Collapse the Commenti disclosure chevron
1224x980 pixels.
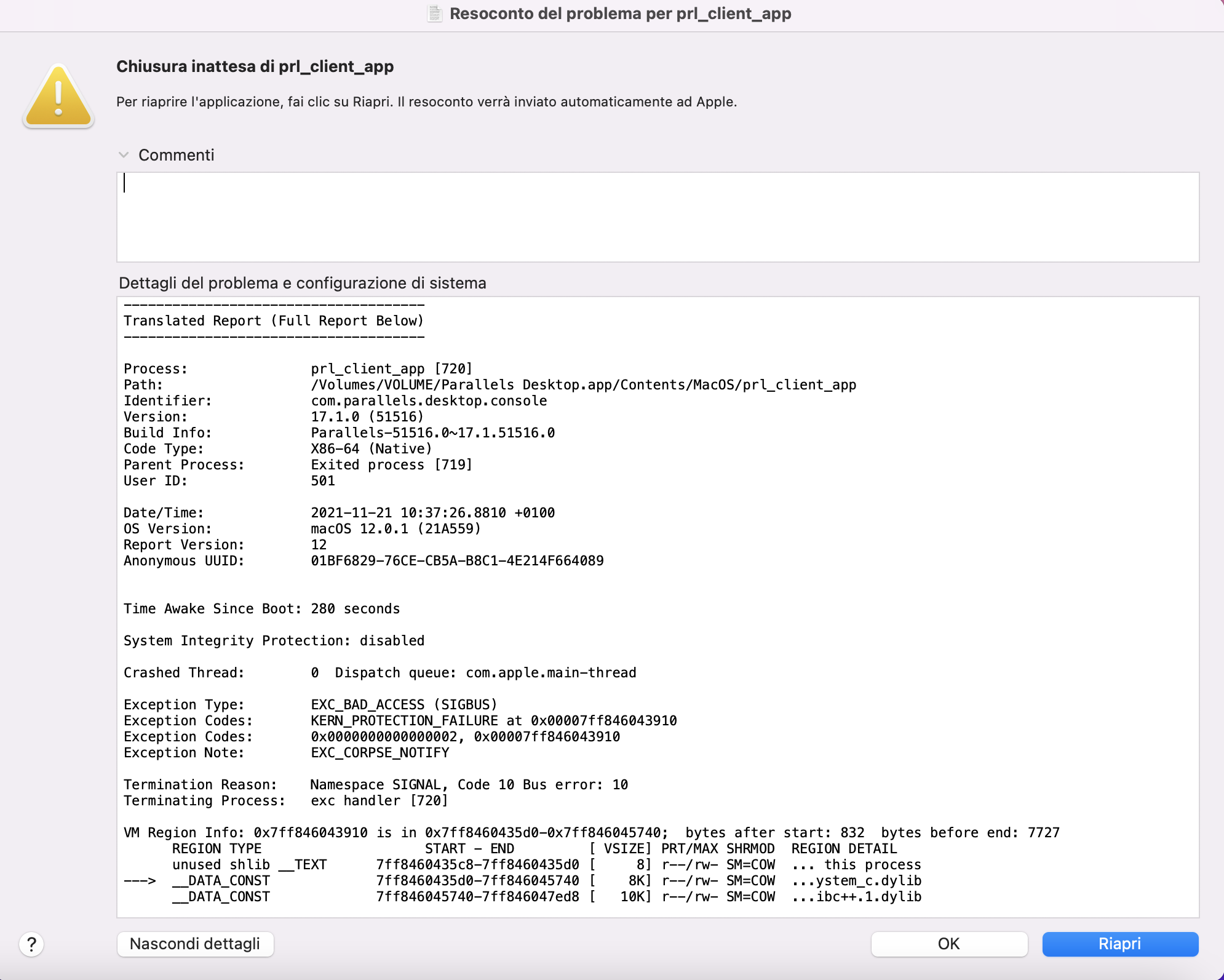pyautogui.click(x=124, y=155)
